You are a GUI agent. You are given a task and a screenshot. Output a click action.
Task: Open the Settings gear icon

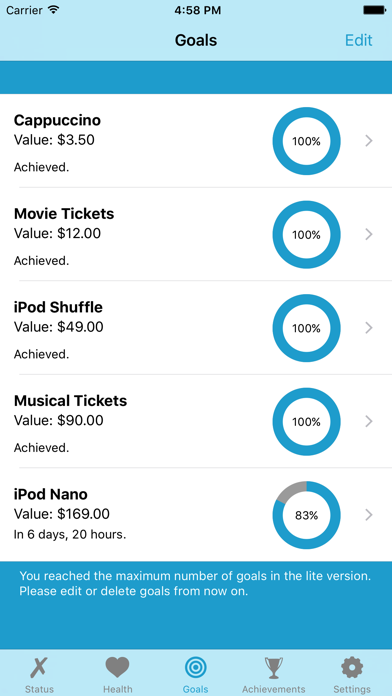coord(352,668)
